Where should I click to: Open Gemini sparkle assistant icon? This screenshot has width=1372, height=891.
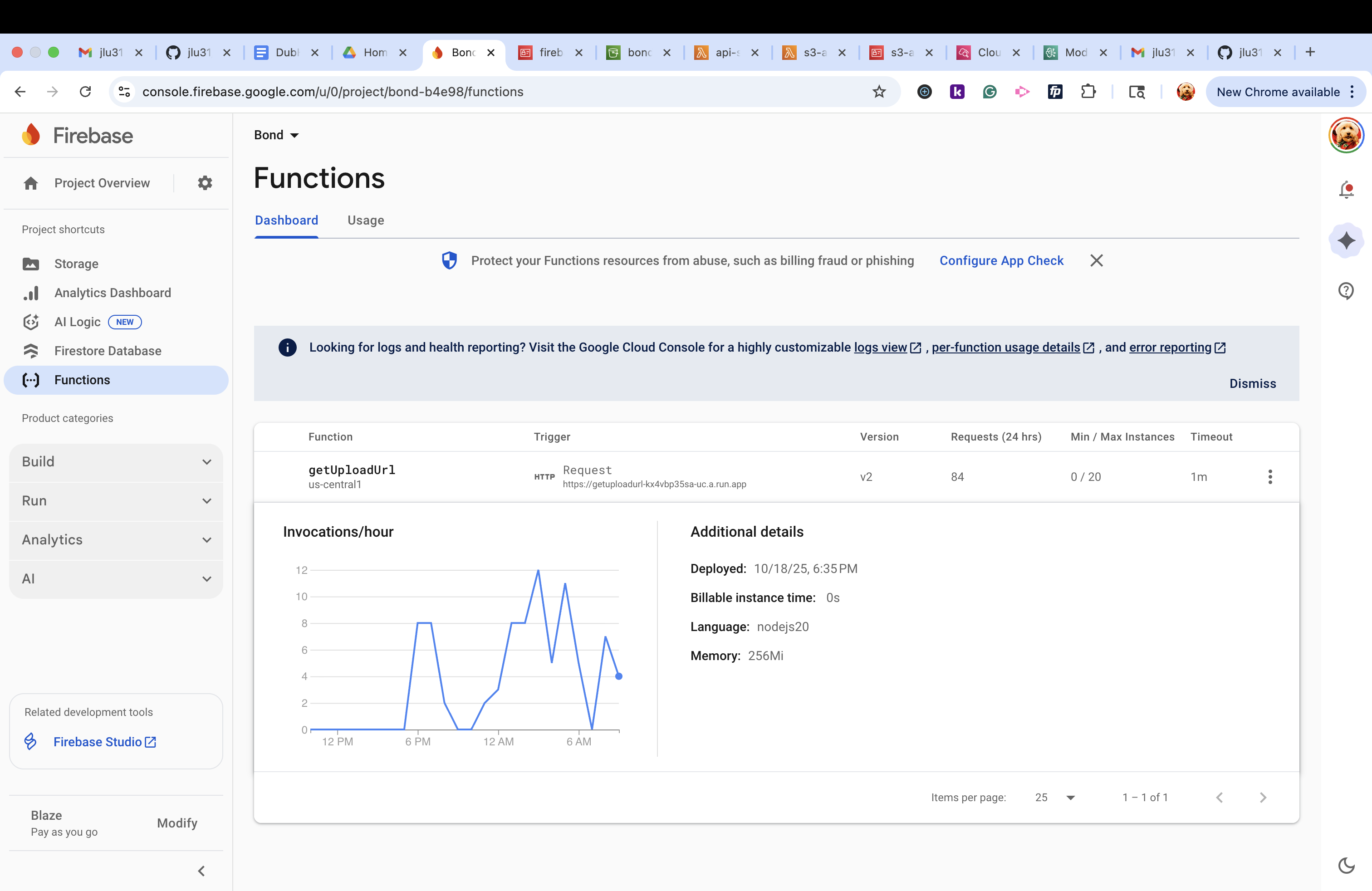tap(1346, 240)
